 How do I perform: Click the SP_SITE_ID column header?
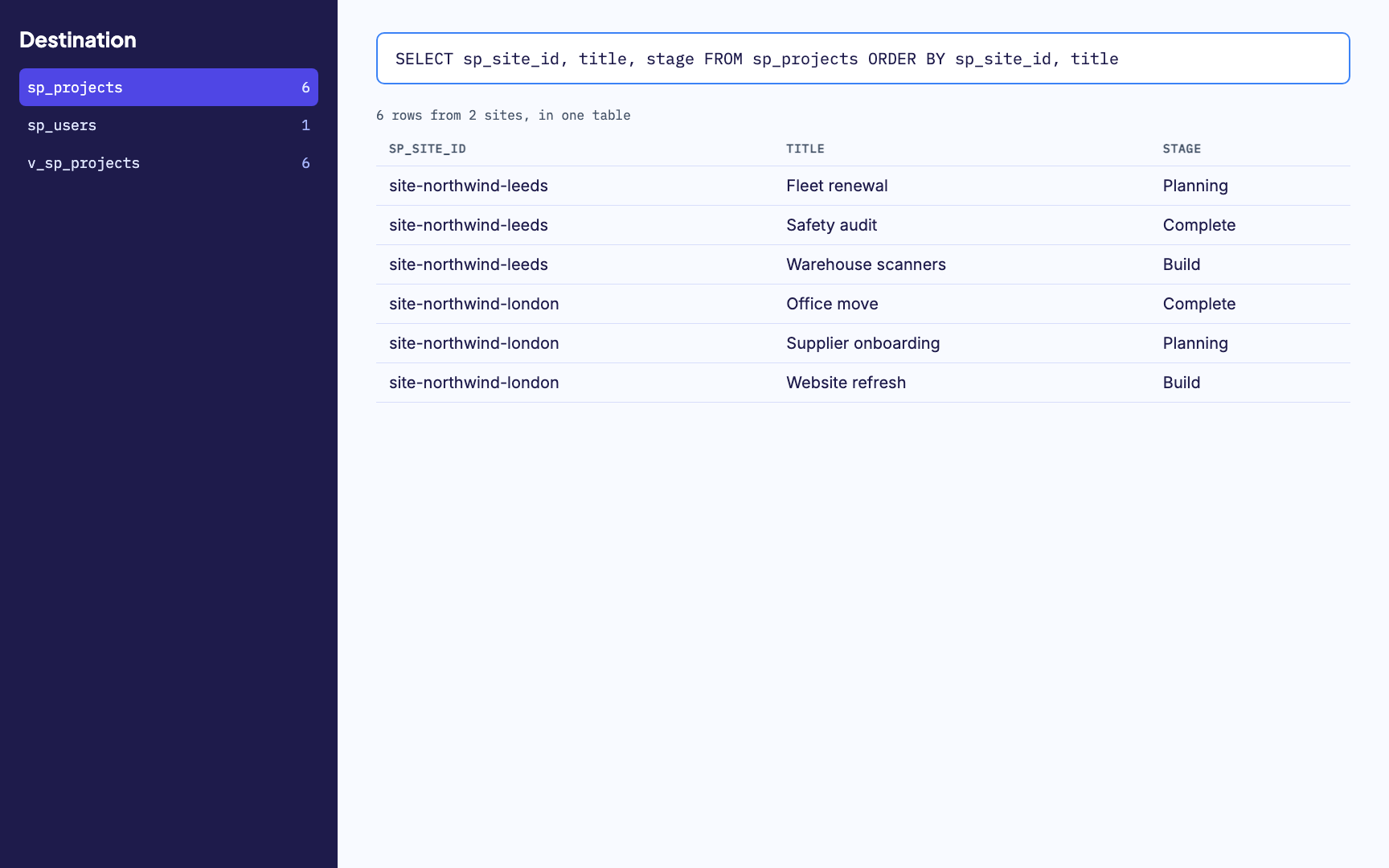click(x=428, y=149)
